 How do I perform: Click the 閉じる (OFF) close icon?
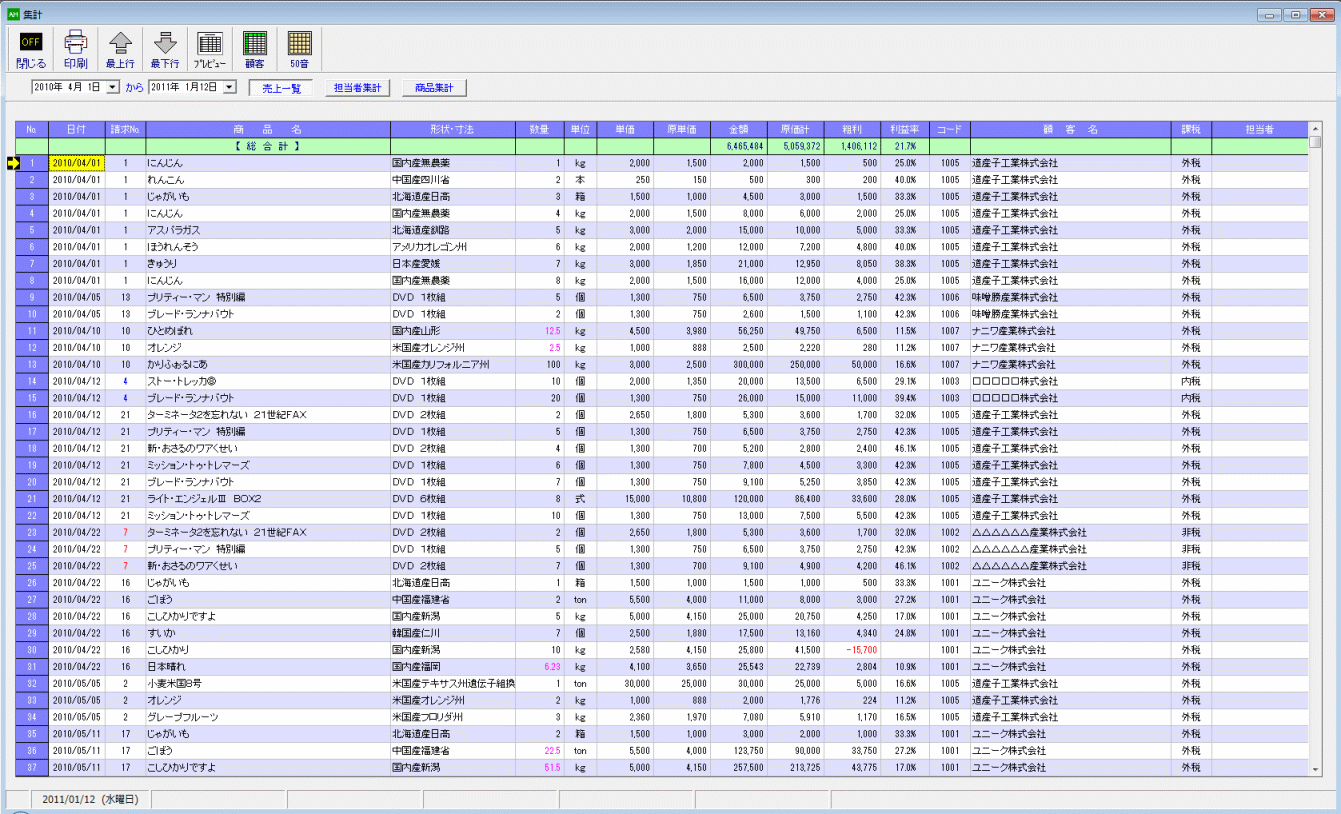click(x=31, y=50)
